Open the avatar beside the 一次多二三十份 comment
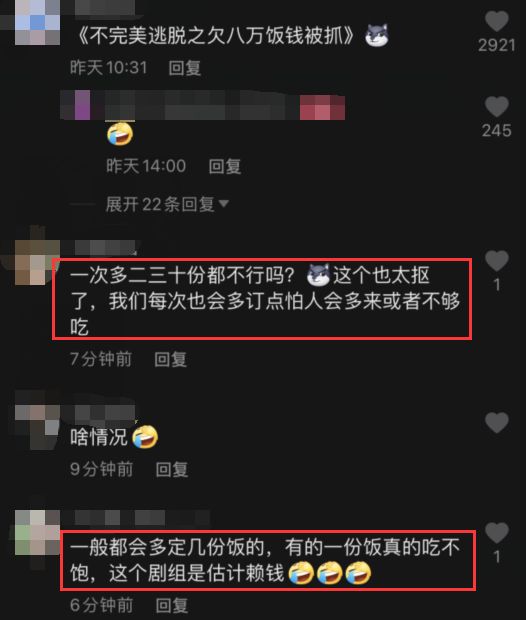 (x=38, y=263)
